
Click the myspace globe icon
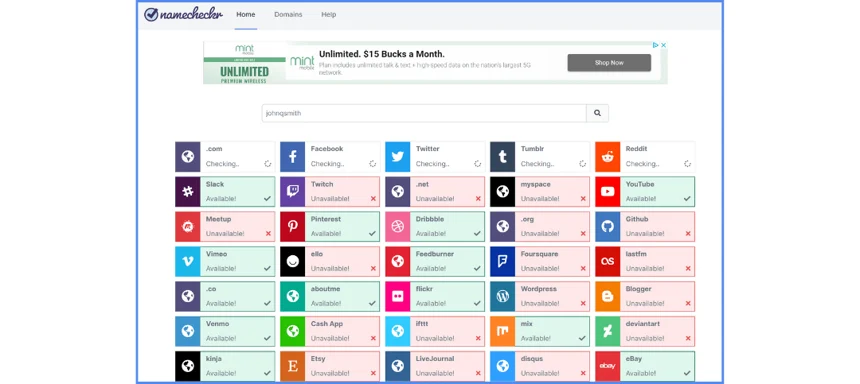pyautogui.click(x=502, y=191)
